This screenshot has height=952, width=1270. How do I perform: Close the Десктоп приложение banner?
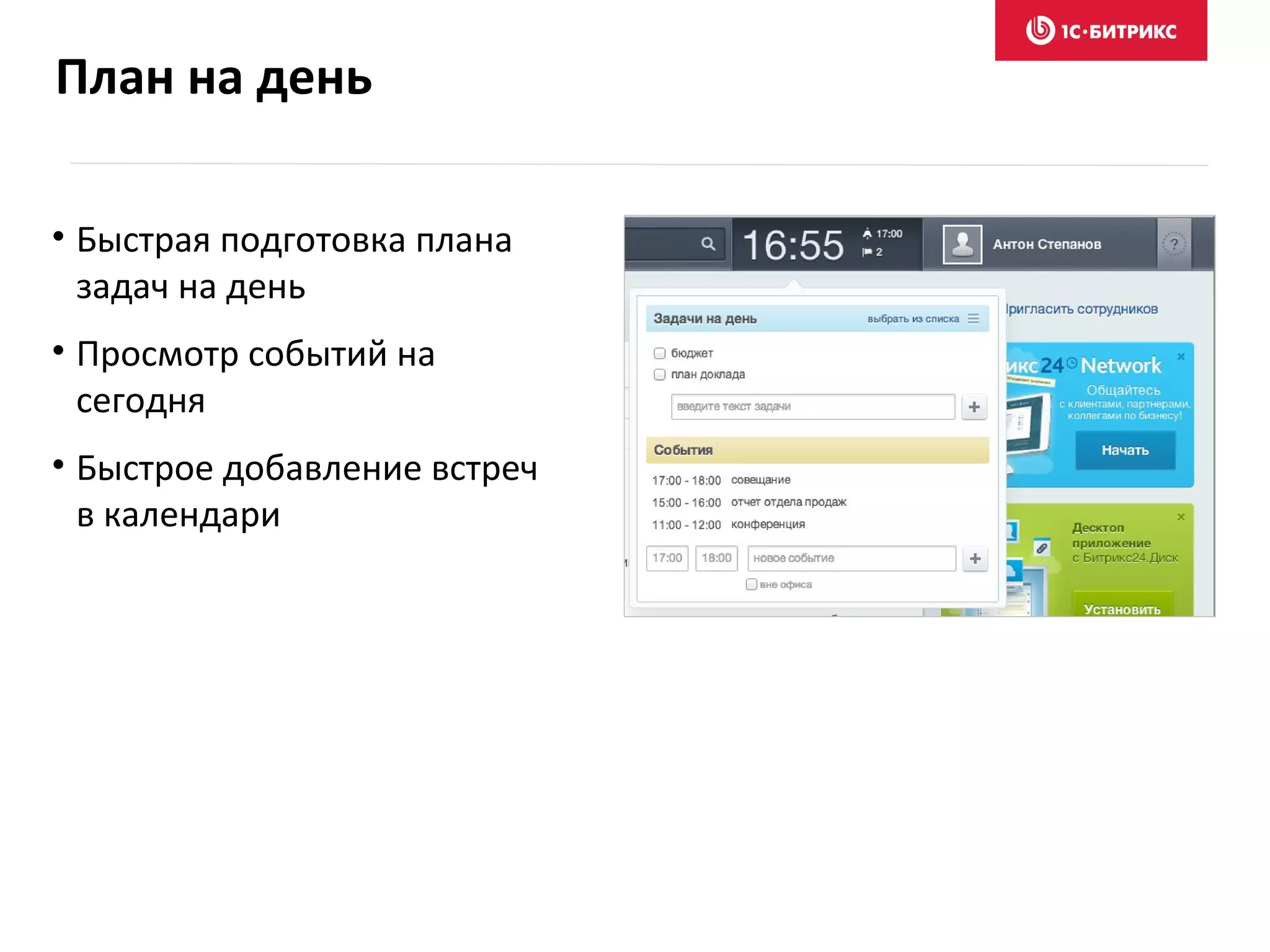(x=1181, y=517)
